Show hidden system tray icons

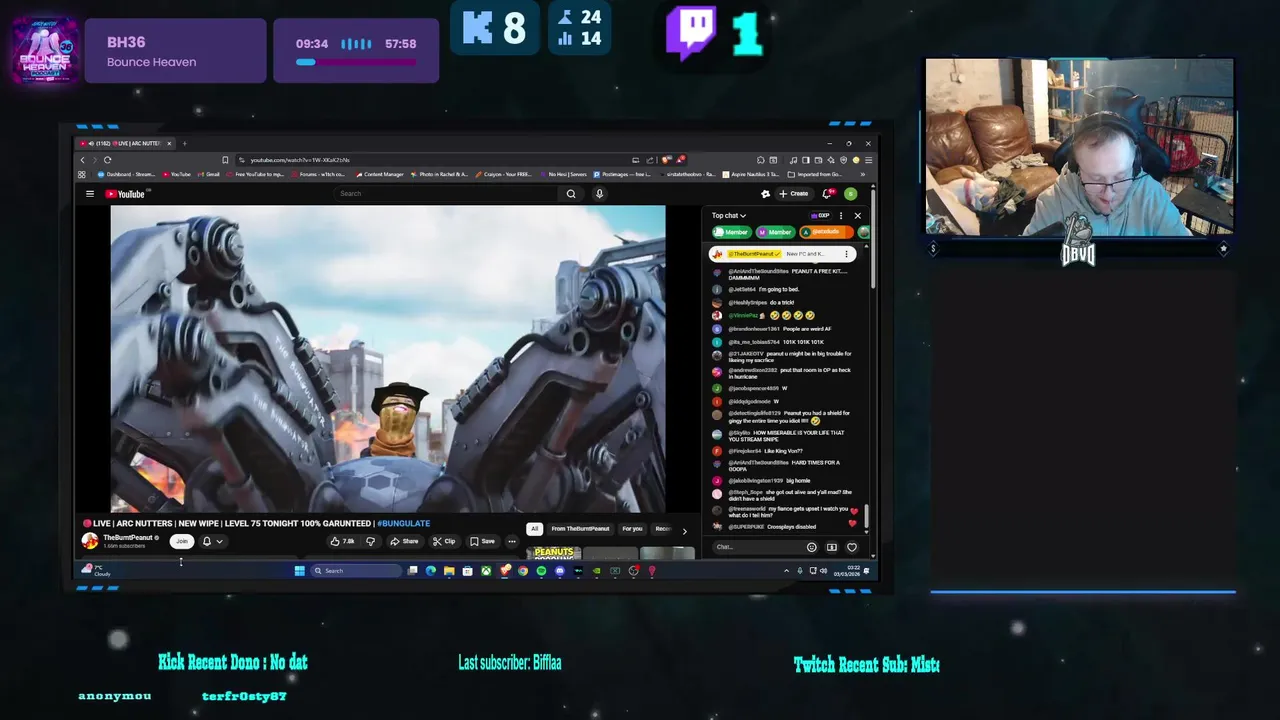(x=786, y=571)
